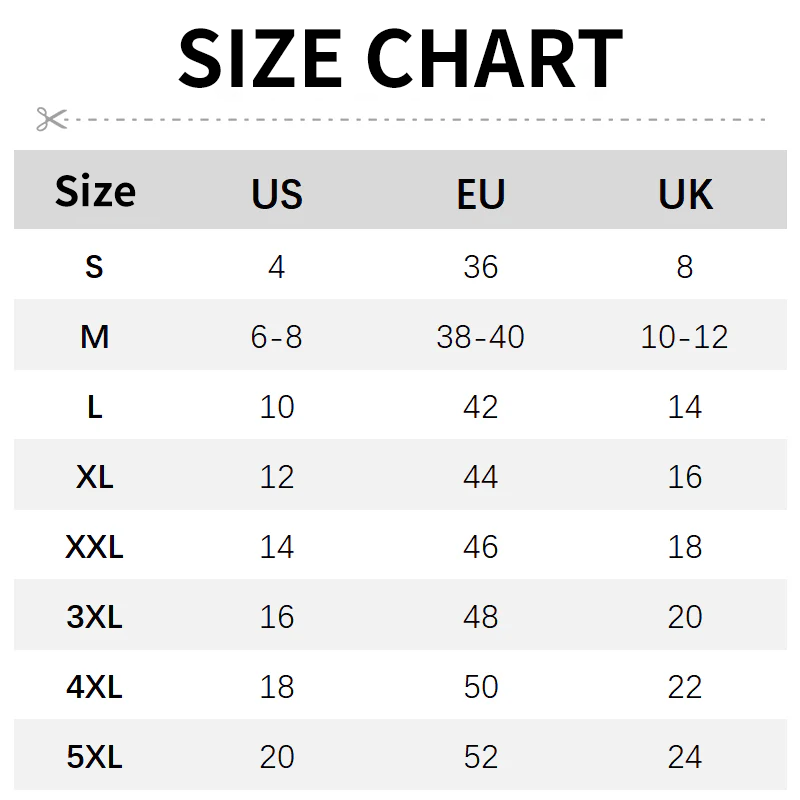Screen dimensions: 800x800
Task: Click the L size row label
Action: click(x=94, y=407)
